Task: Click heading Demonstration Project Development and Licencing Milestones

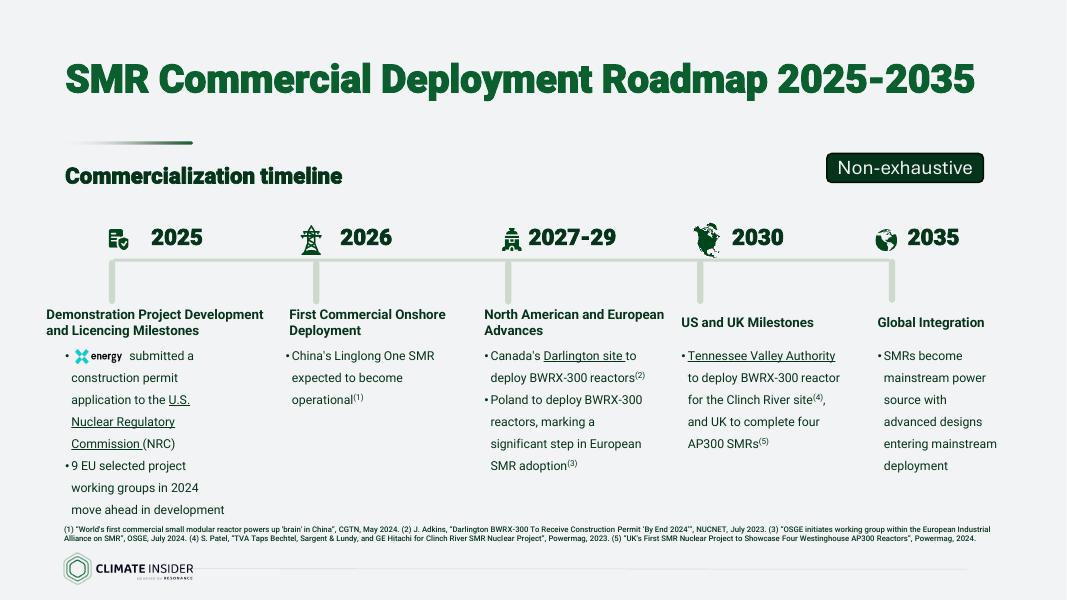Action: 154,322
